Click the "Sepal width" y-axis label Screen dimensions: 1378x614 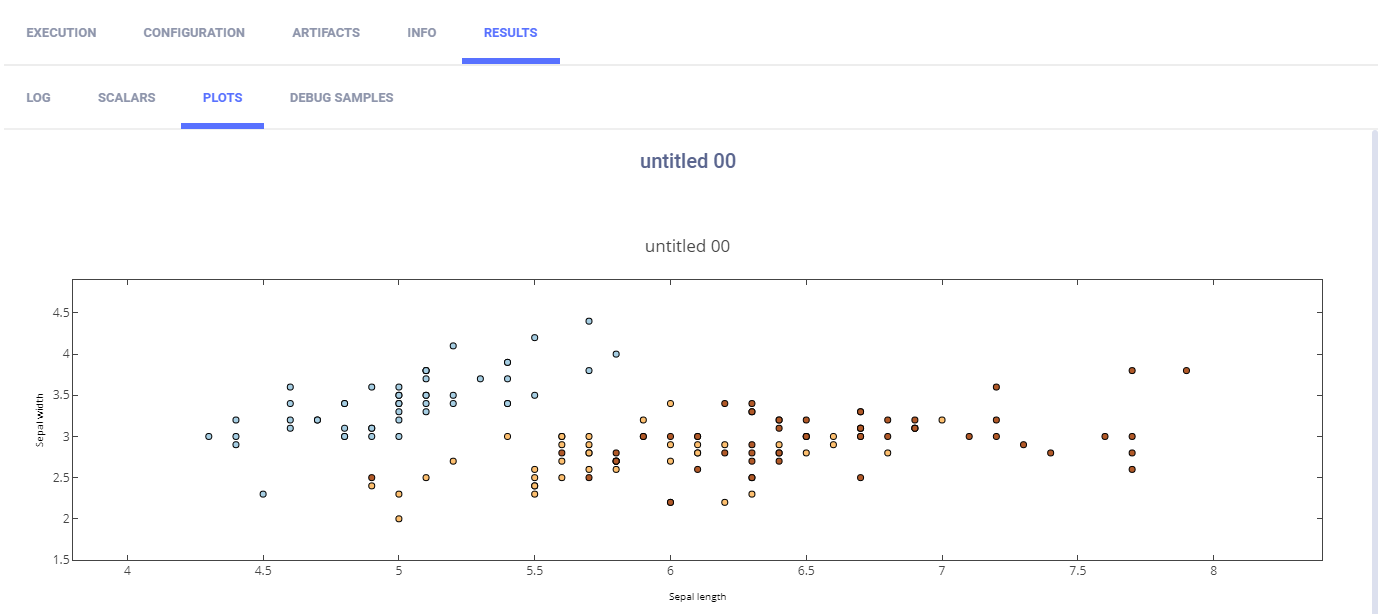click(x=41, y=420)
